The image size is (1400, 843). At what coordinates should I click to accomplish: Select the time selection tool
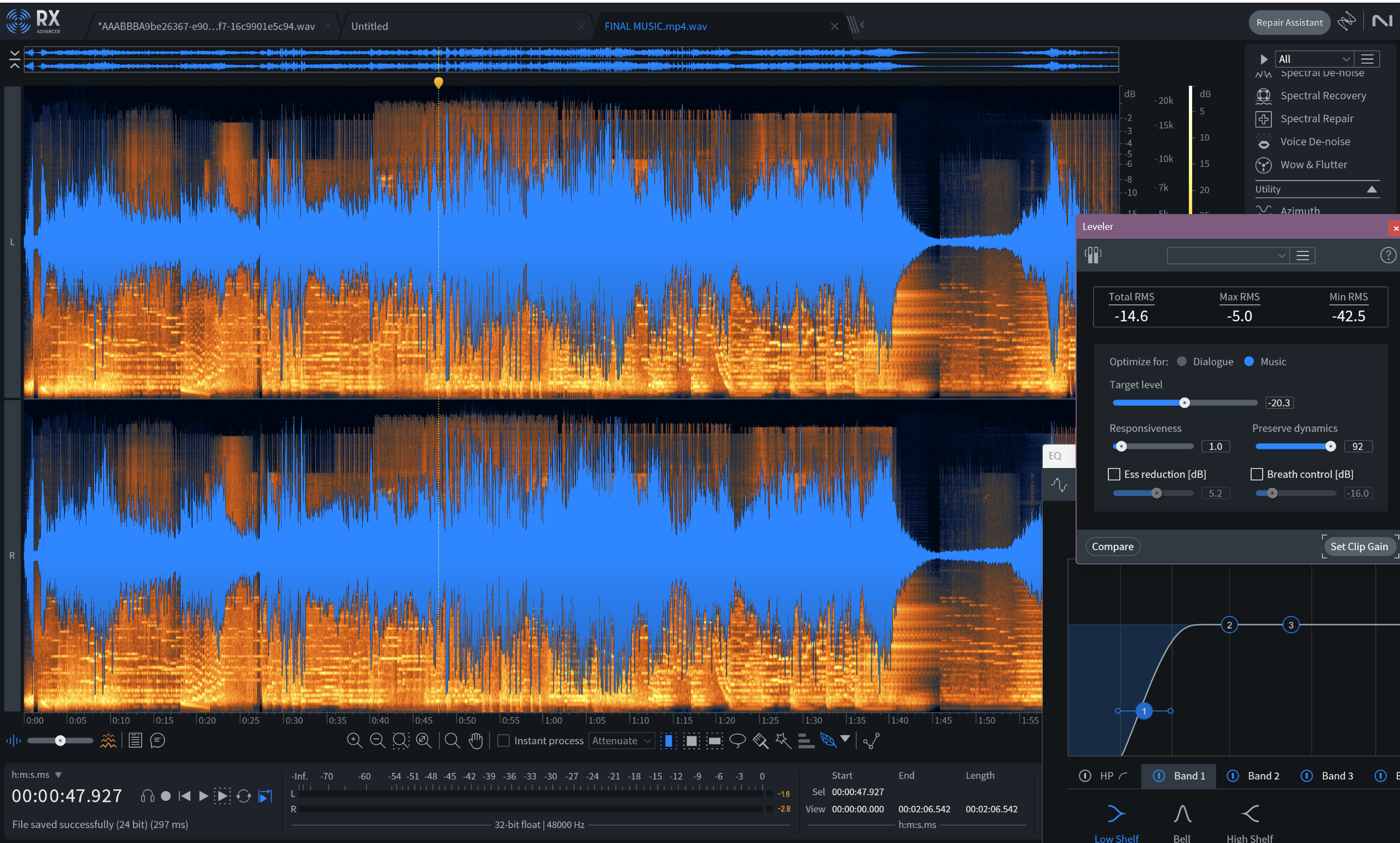pyautogui.click(x=668, y=740)
